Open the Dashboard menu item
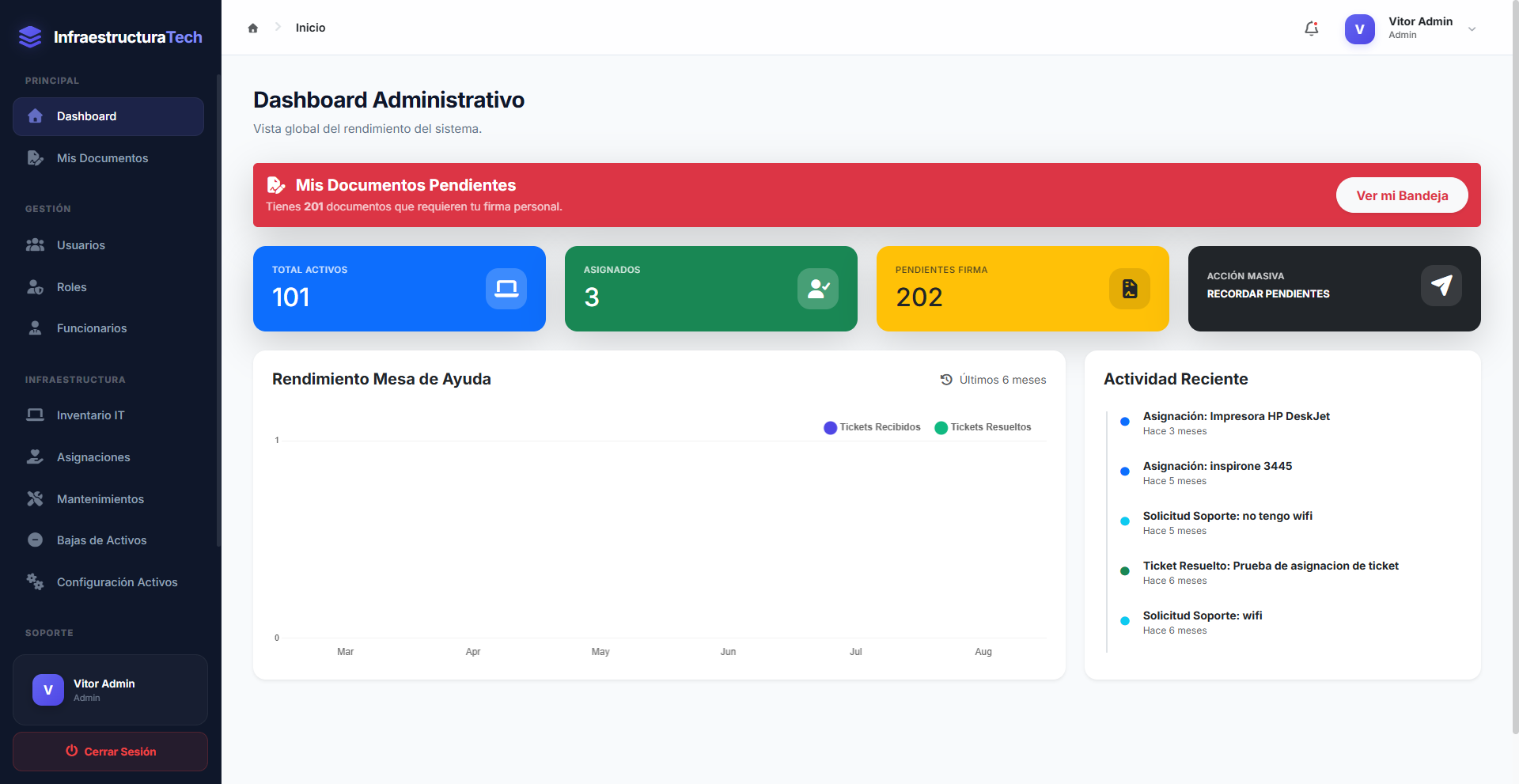1519x784 pixels. 108,116
